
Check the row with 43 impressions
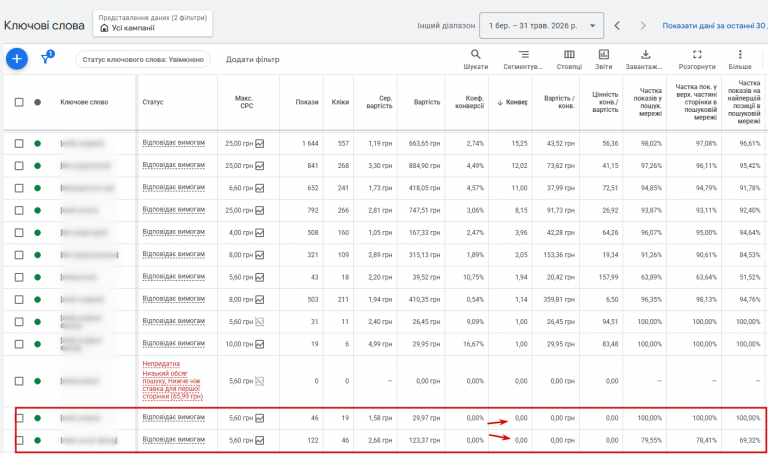(19, 277)
